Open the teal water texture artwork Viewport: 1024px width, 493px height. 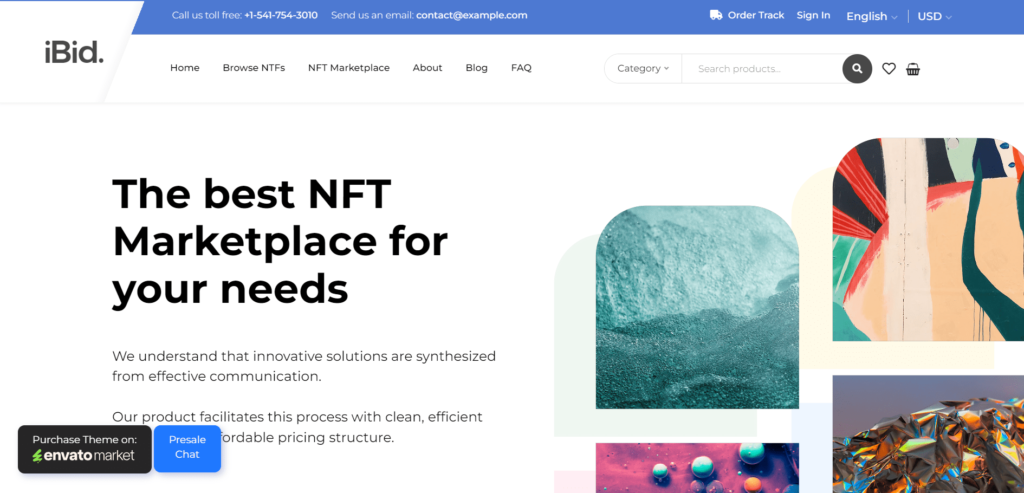(x=697, y=307)
